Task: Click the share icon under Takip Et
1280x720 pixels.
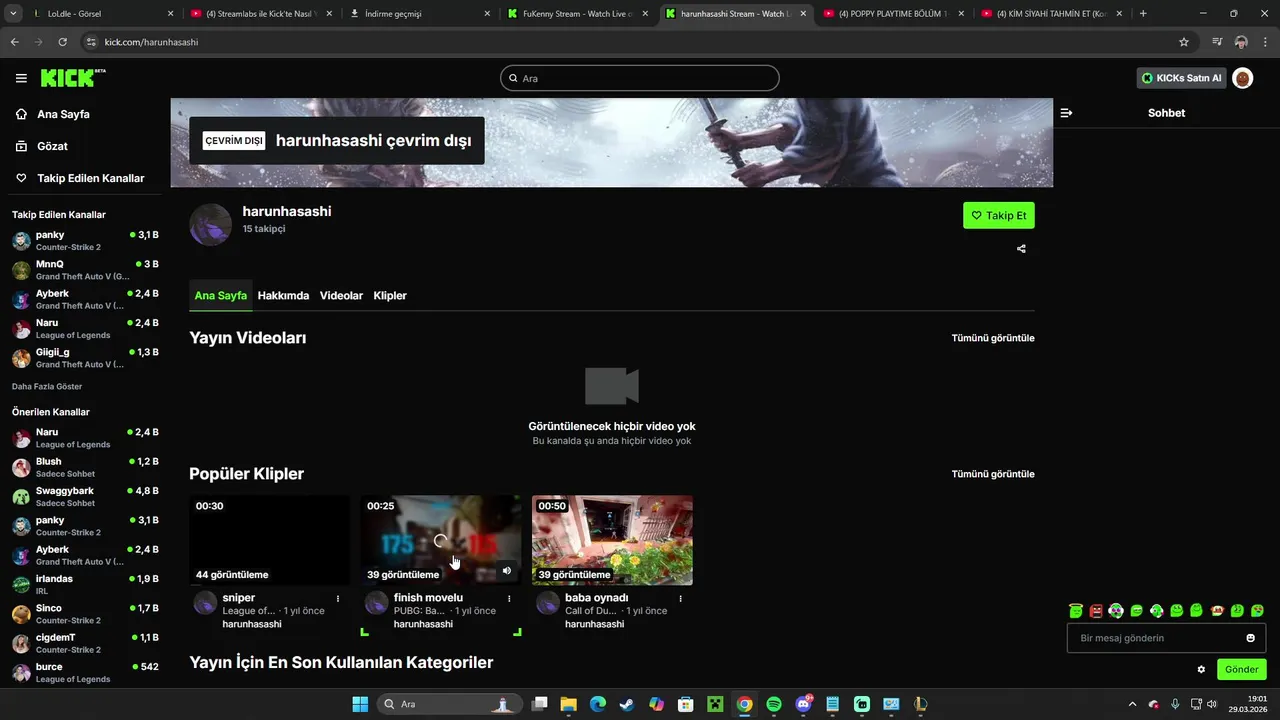Action: click(1021, 249)
